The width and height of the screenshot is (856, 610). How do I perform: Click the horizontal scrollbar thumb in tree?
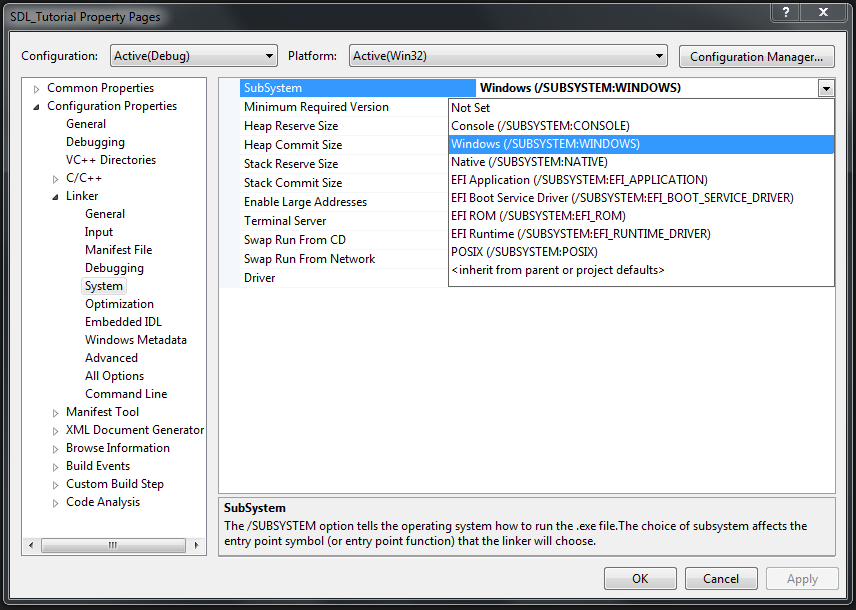click(113, 545)
